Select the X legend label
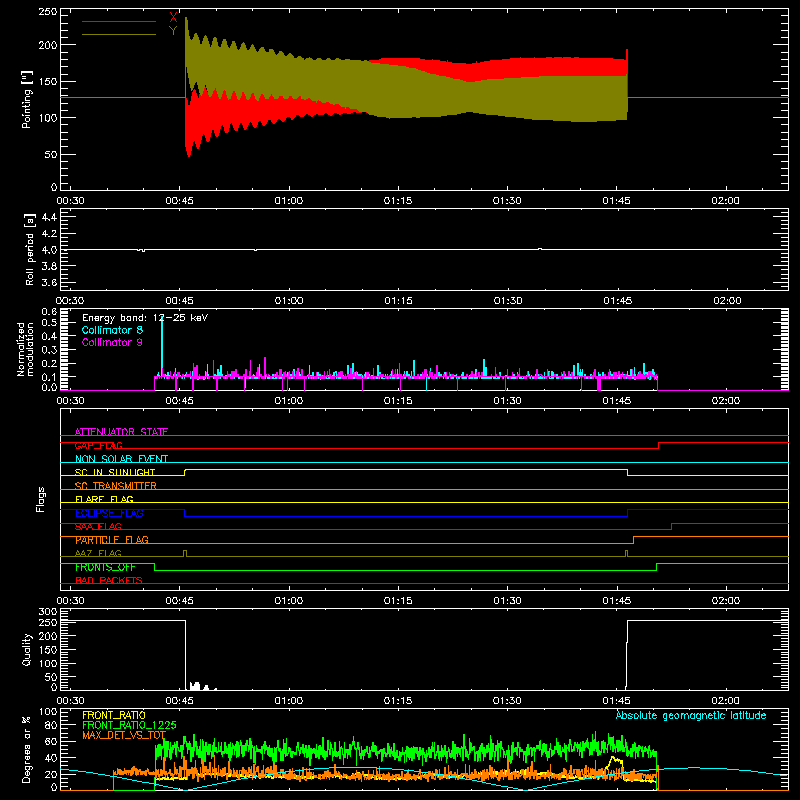Viewport: 800px width, 800px height. click(173, 18)
